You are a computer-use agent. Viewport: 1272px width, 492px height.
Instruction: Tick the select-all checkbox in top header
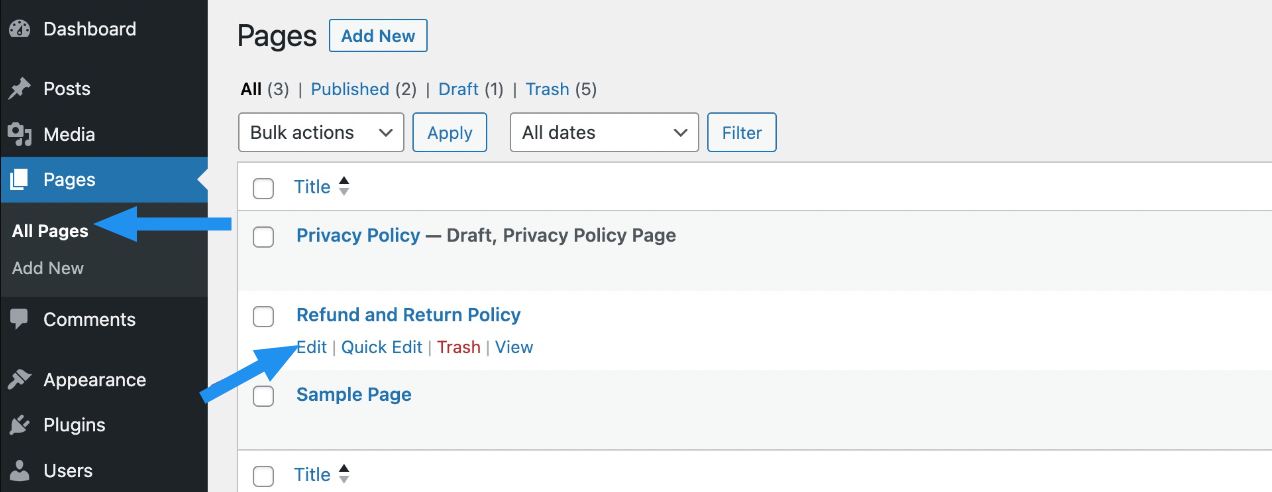[x=263, y=188]
